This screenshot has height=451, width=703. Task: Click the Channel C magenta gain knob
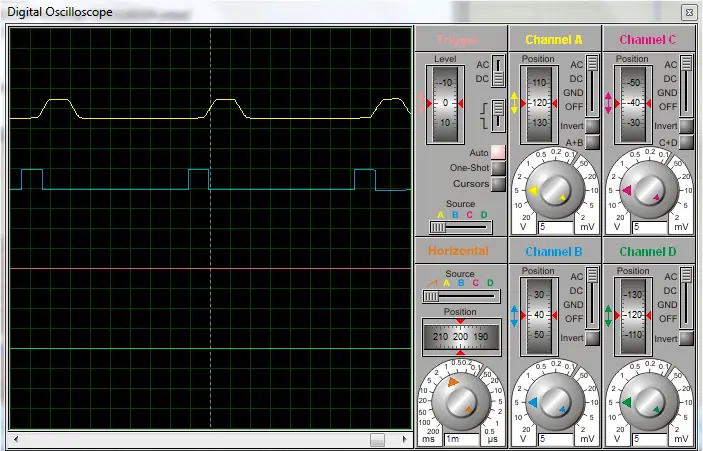649,190
